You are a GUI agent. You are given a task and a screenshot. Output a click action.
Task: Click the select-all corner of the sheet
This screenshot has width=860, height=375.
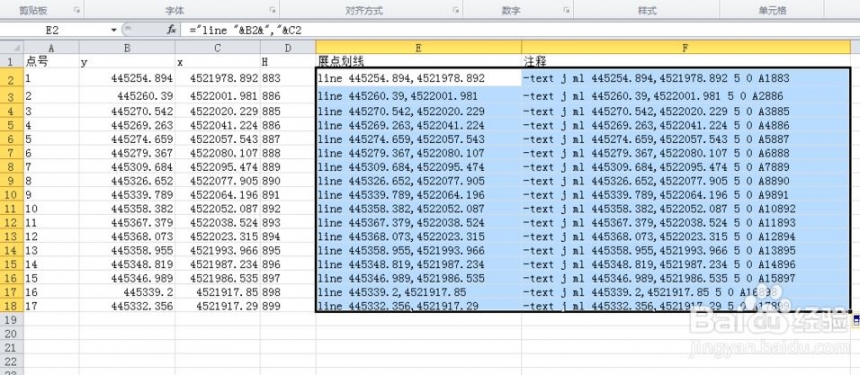pos(12,47)
